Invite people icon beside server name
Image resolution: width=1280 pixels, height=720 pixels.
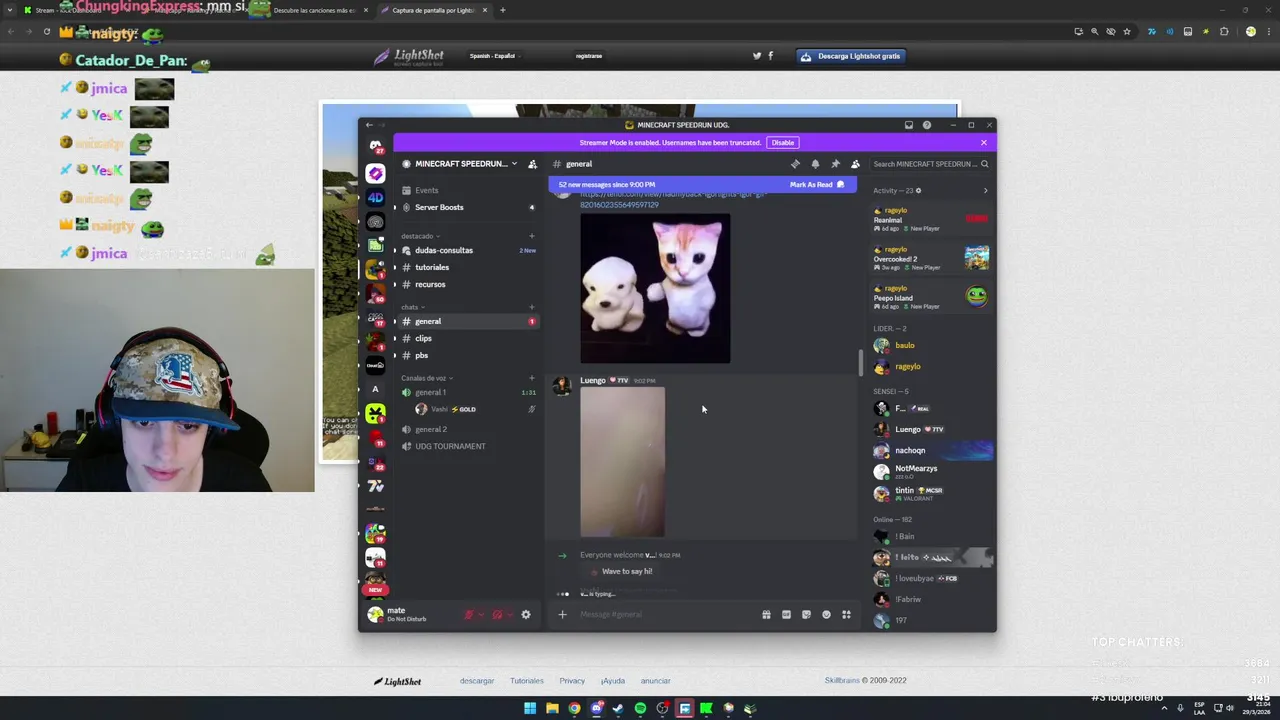click(x=532, y=164)
